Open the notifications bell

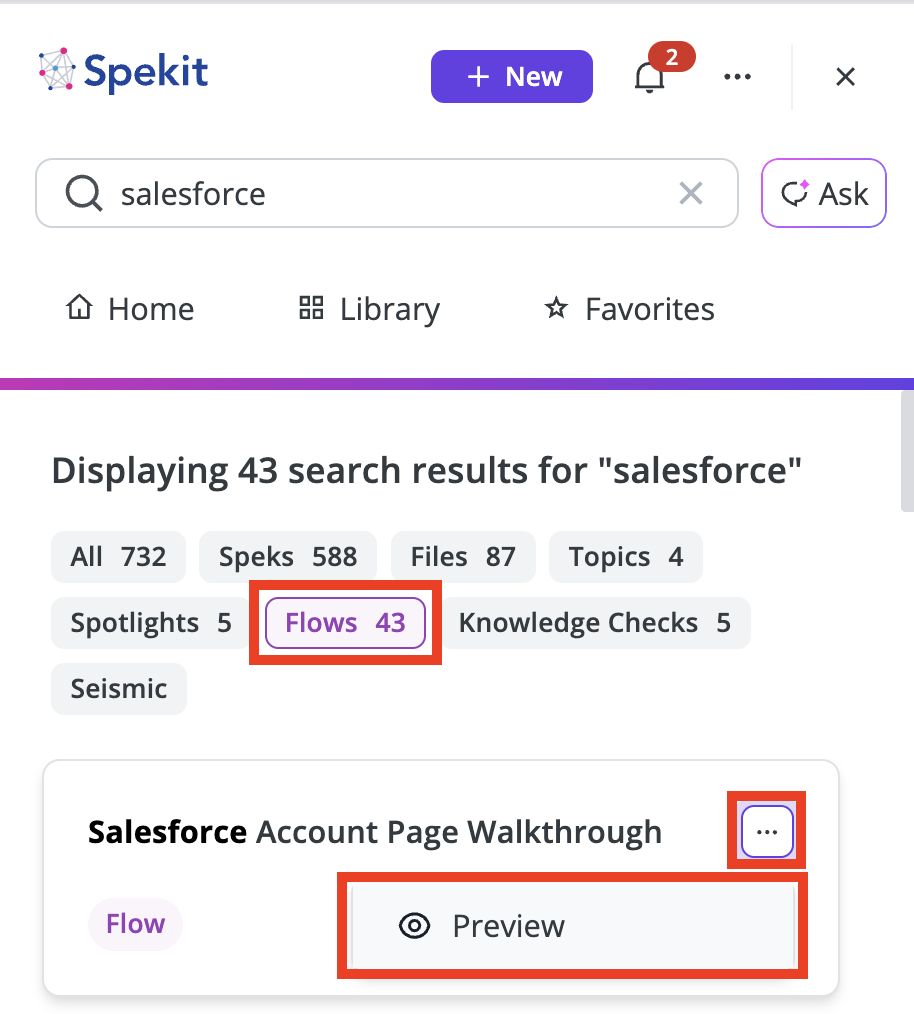click(649, 78)
